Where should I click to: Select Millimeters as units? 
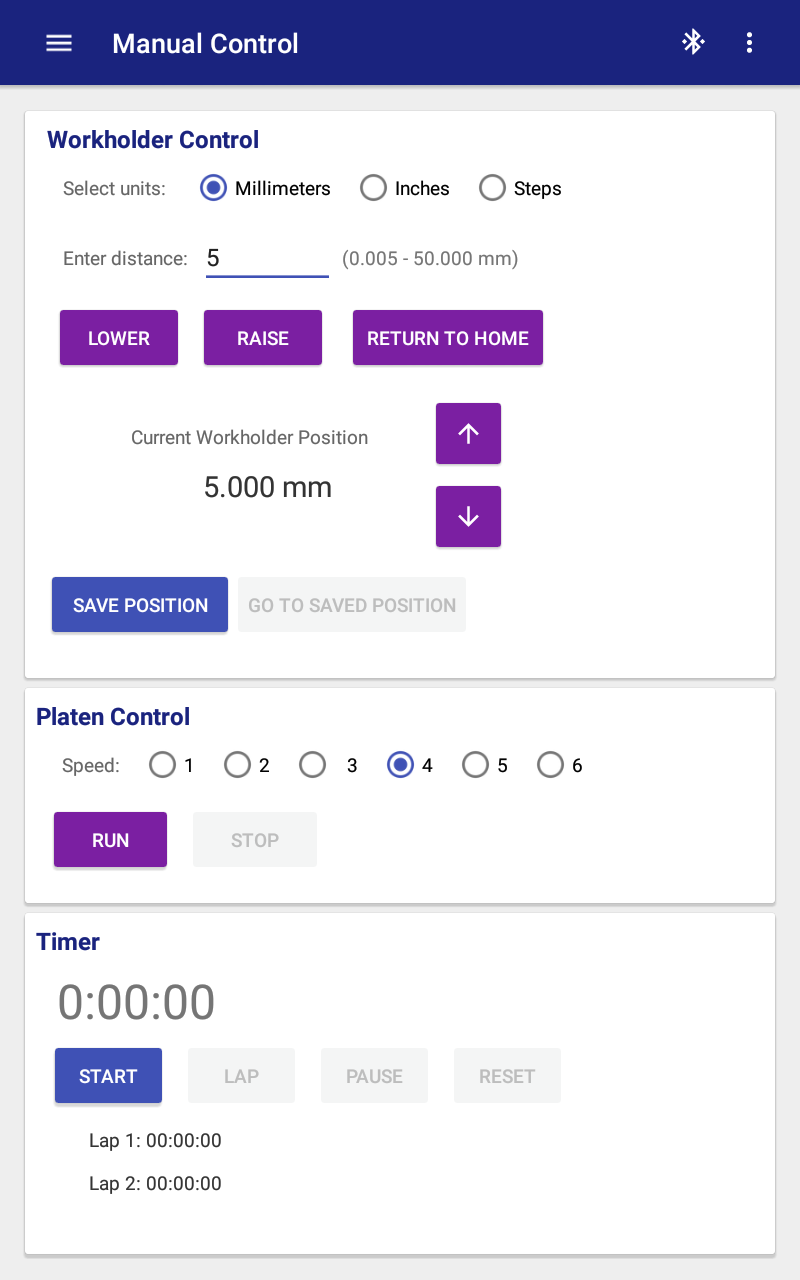[265, 188]
